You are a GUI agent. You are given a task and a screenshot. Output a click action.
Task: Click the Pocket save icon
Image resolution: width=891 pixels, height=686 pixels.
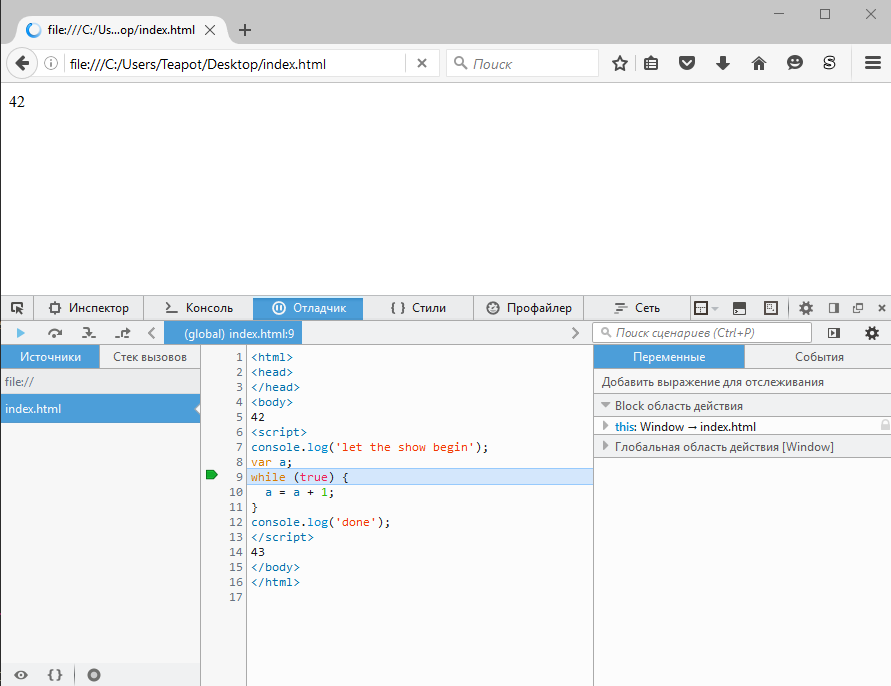click(686, 63)
